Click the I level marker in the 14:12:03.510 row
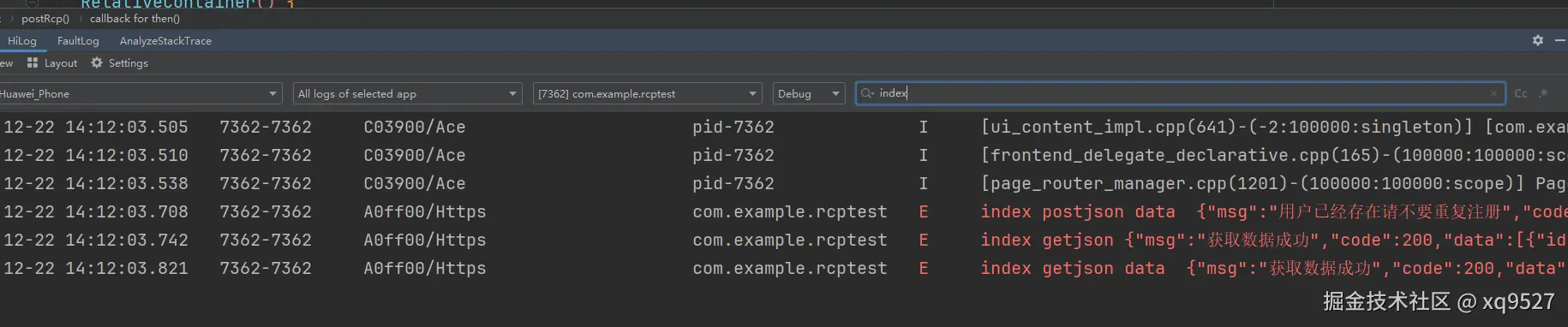Screen dimensions: 1568x327 pos(924,155)
